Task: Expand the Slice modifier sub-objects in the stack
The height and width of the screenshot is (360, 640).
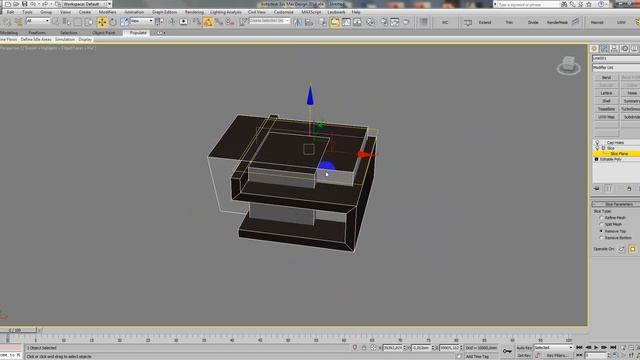Action: 603,148
